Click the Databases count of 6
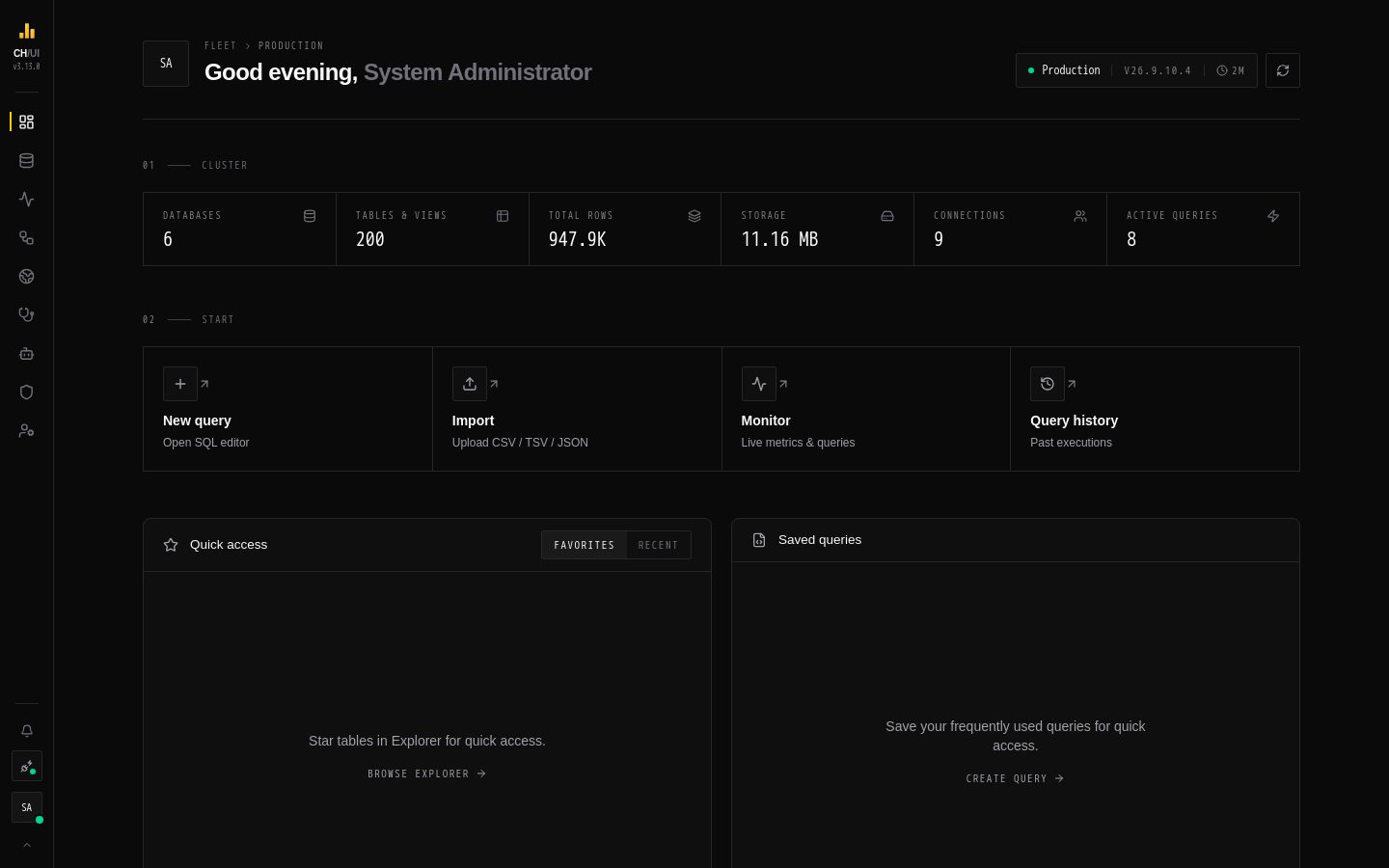Screen dimensions: 1389x868 [x=168, y=239]
